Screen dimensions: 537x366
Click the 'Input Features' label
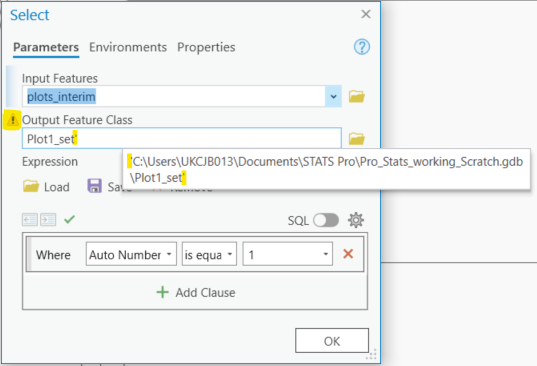60,78
